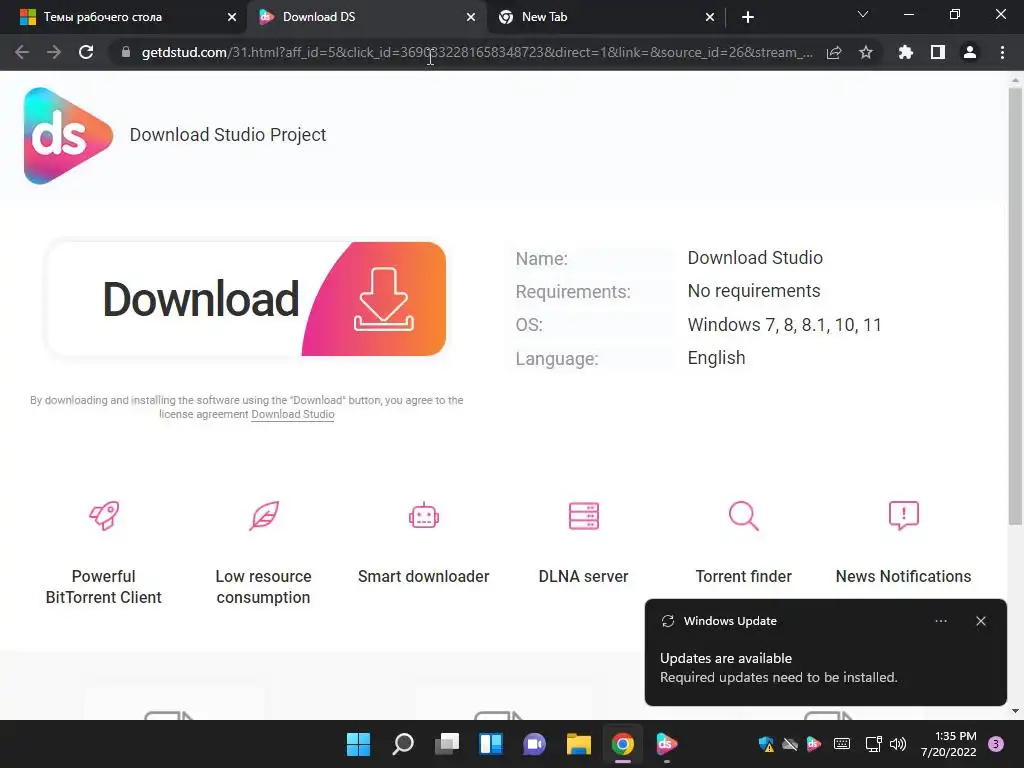Open Task View on the taskbar

447,744
